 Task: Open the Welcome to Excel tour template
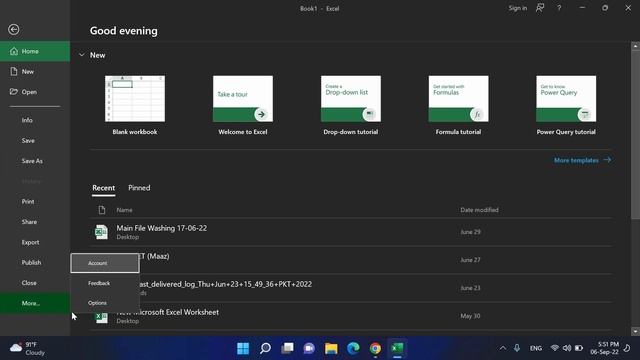[x=243, y=105]
